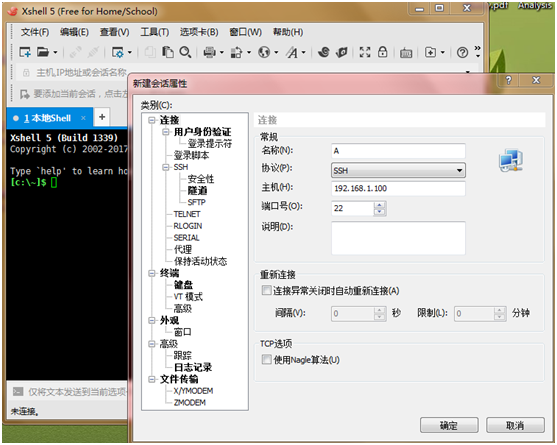Image resolution: width=557 pixels, height=445 pixels.
Task: Open the 选项卡(B) menu
Action: click(199, 32)
